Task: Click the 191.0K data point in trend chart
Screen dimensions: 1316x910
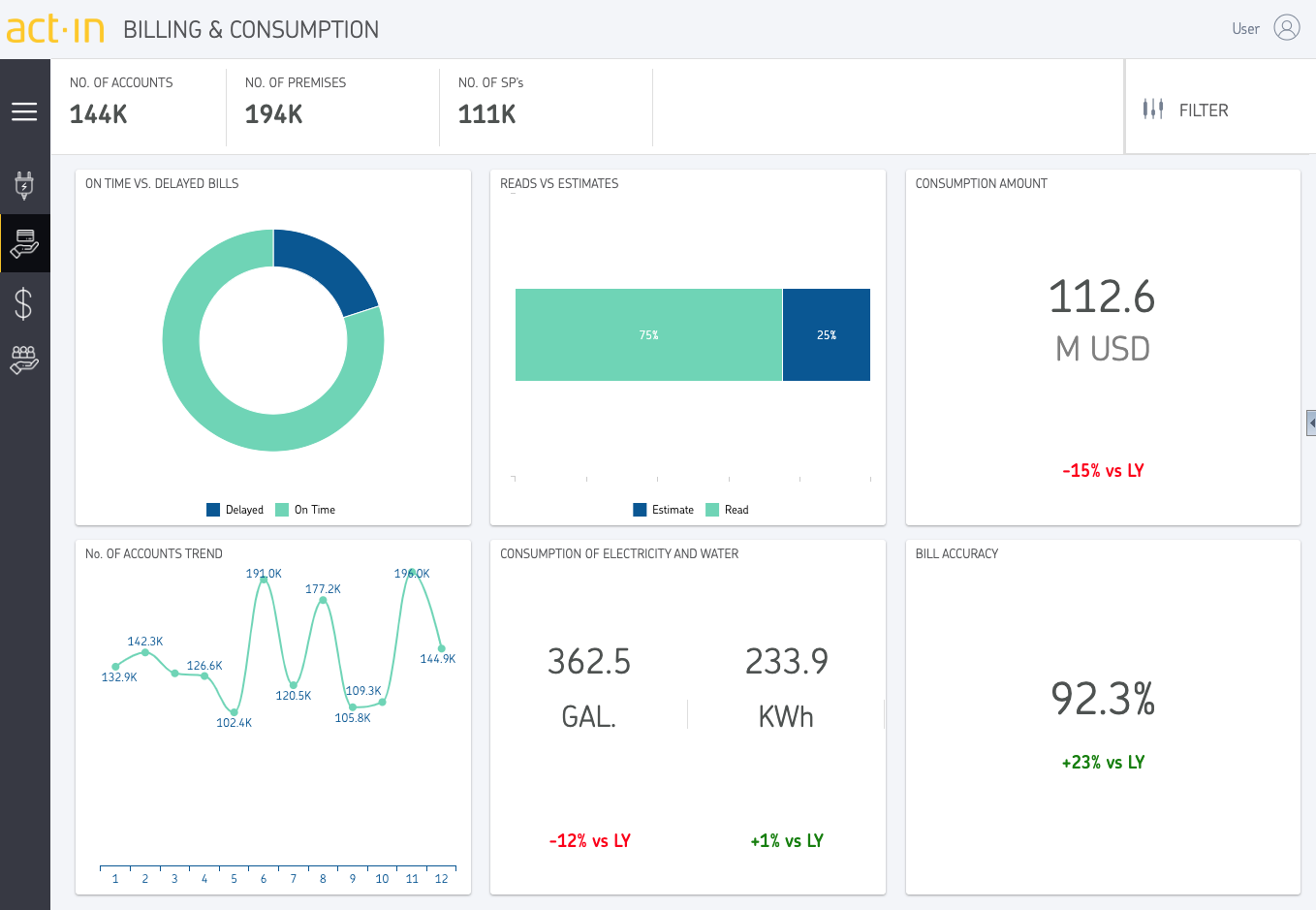Action: [264, 580]
